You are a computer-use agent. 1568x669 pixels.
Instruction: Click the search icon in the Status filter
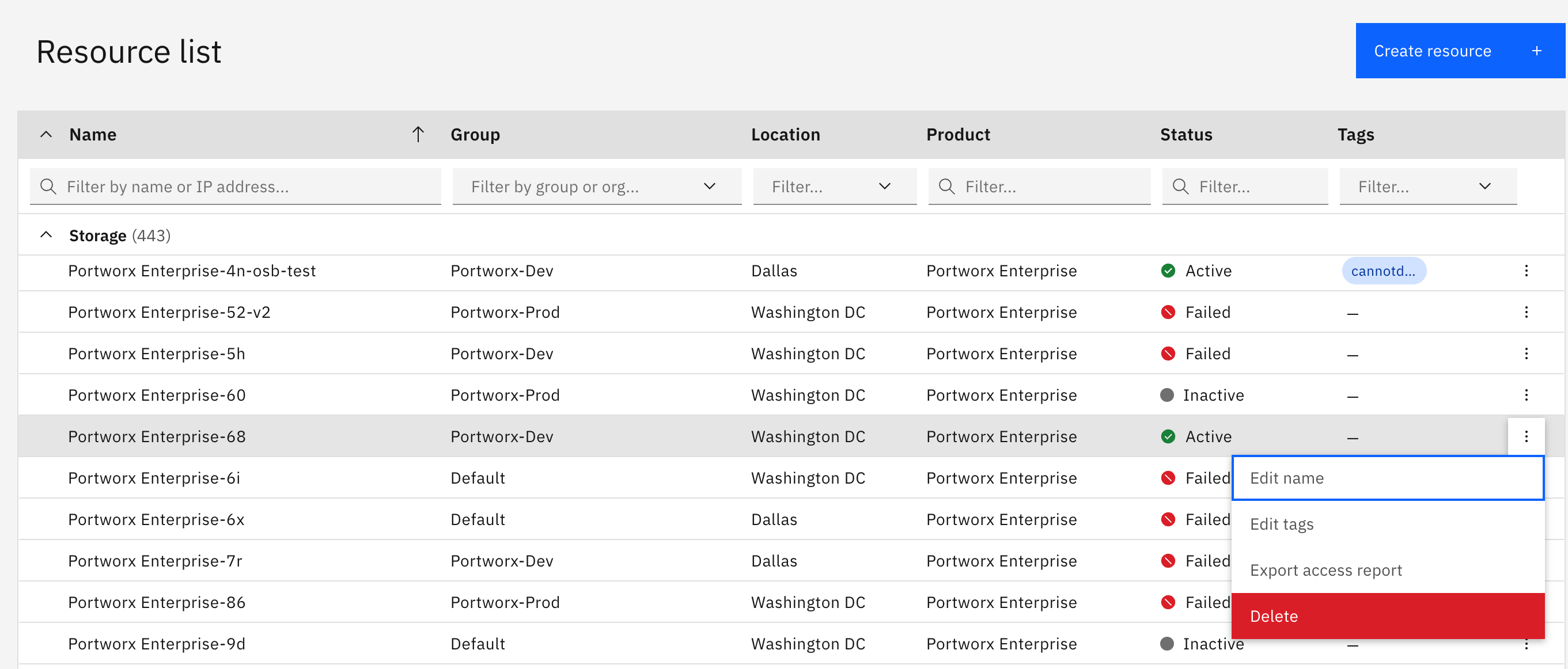[x=1180, y=186]
